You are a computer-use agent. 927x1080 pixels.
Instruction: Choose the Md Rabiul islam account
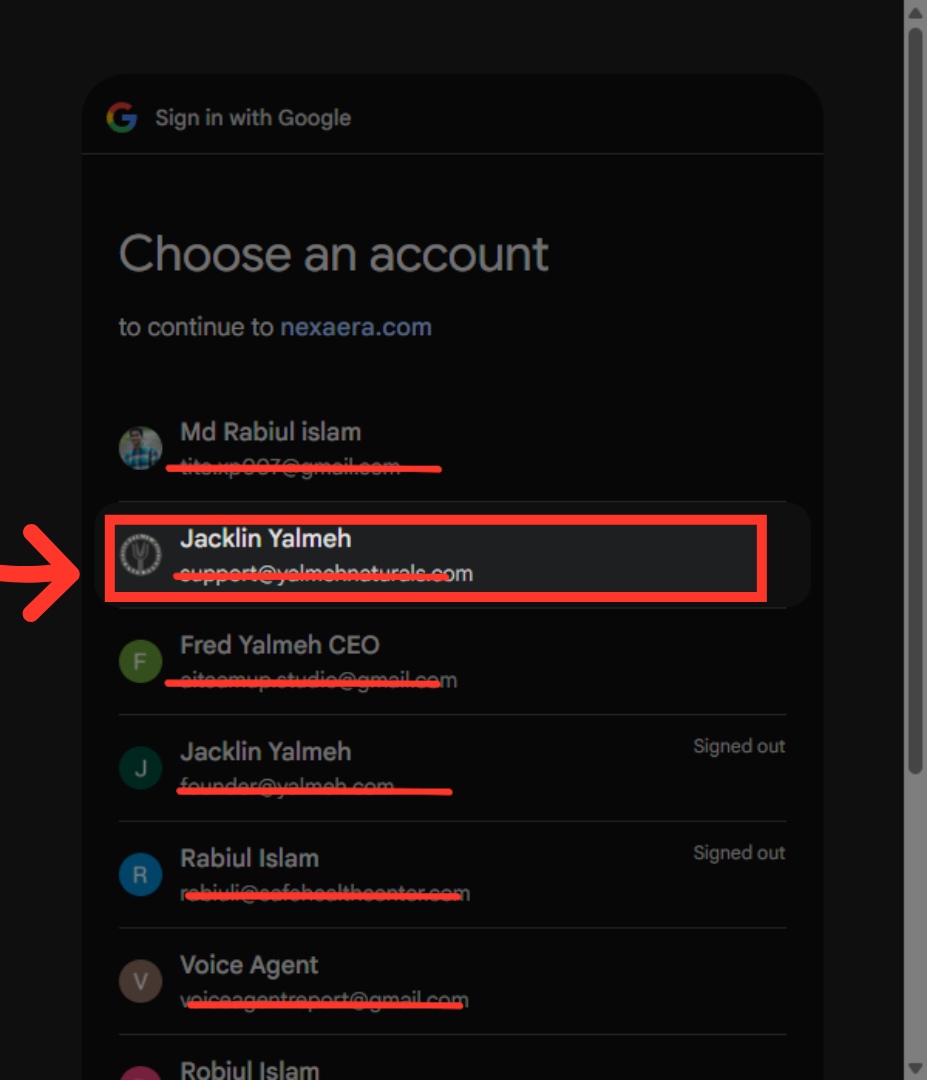pos(452,448)
